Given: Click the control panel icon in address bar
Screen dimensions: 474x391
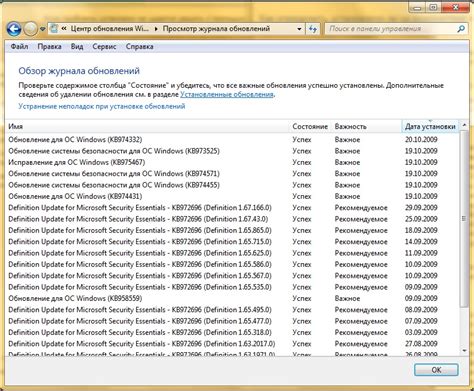Looking at the screenshot, I should 54,29.
